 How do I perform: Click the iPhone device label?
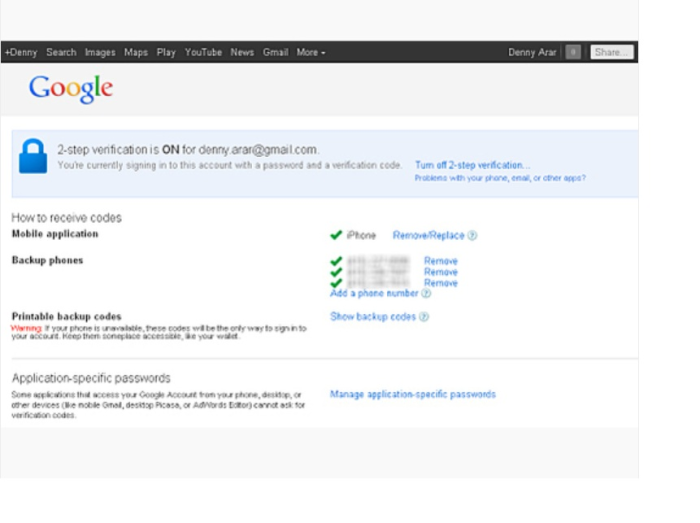[361, 235]
